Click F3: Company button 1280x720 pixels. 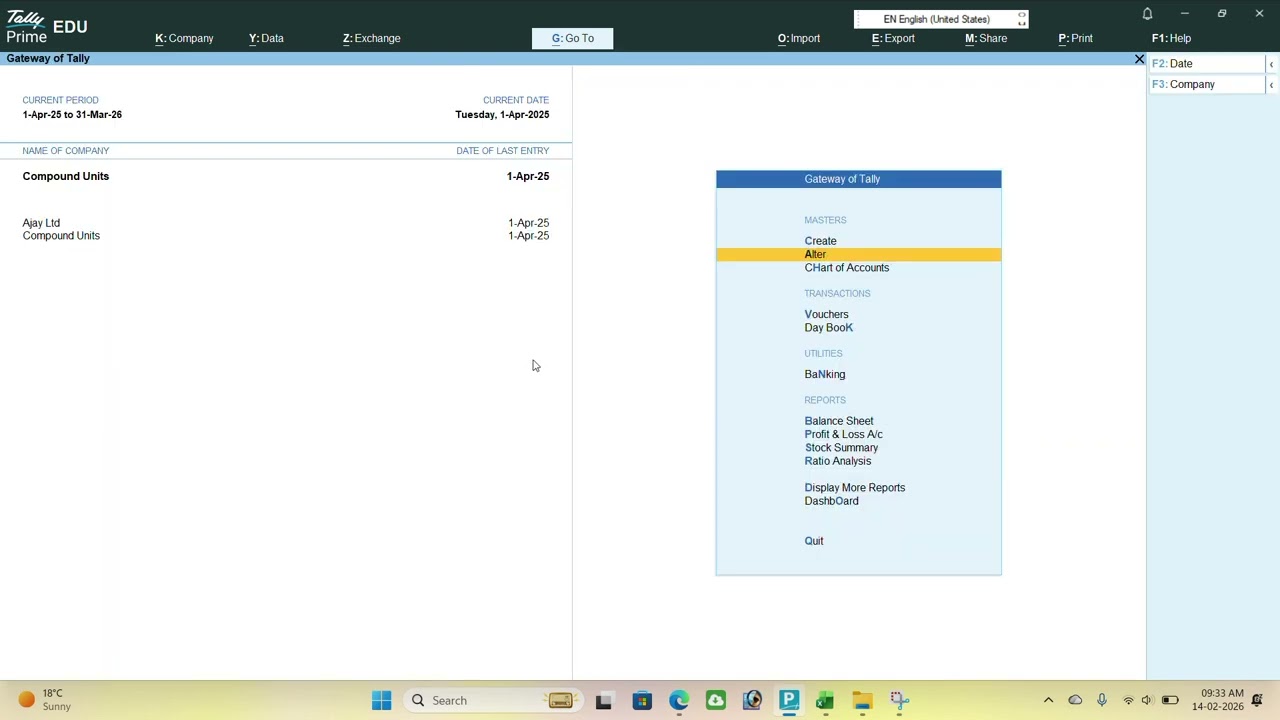(1206, 84)
